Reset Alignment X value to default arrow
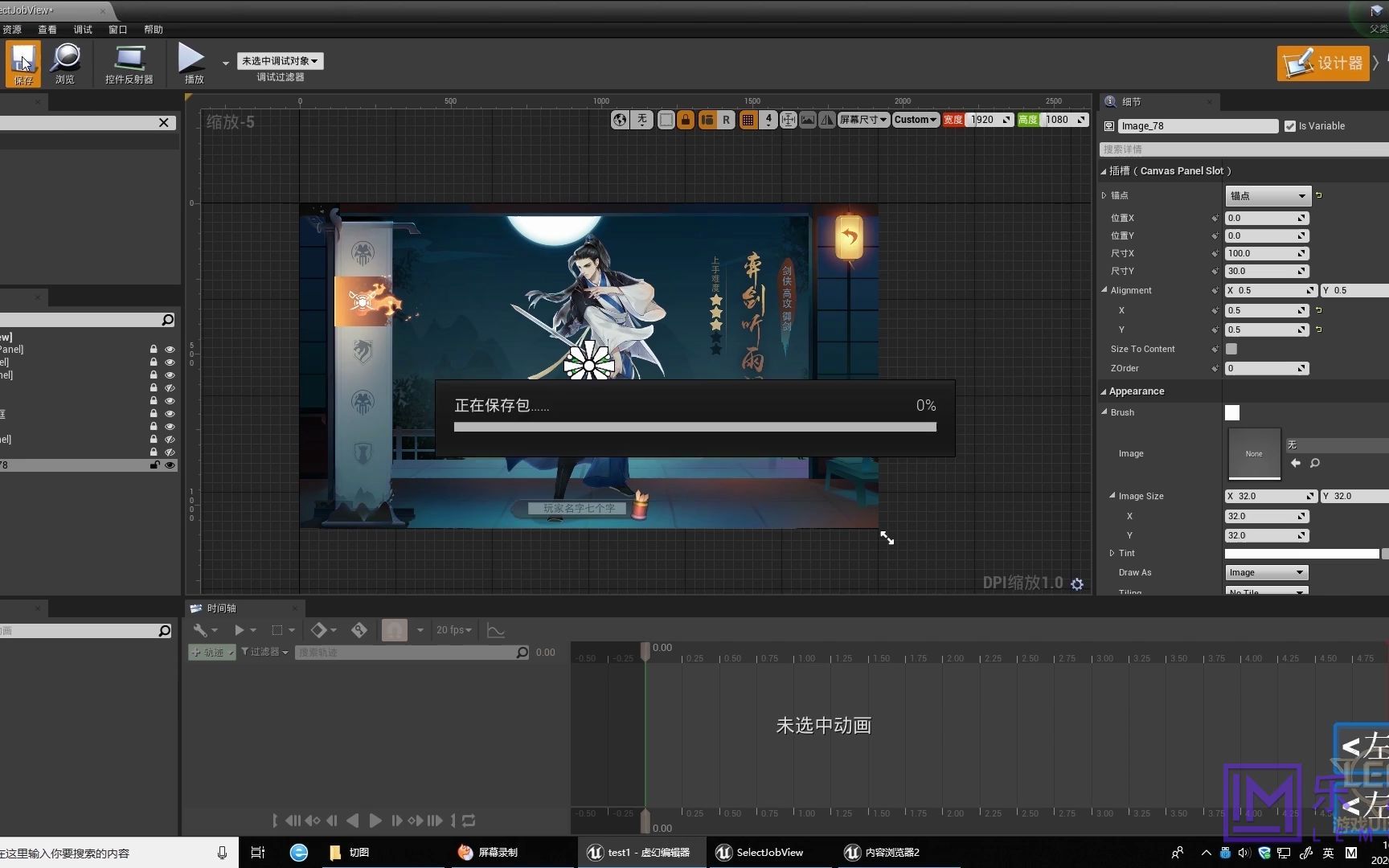Viewport: 1389px width, 868px height. tap(1319, 310)
